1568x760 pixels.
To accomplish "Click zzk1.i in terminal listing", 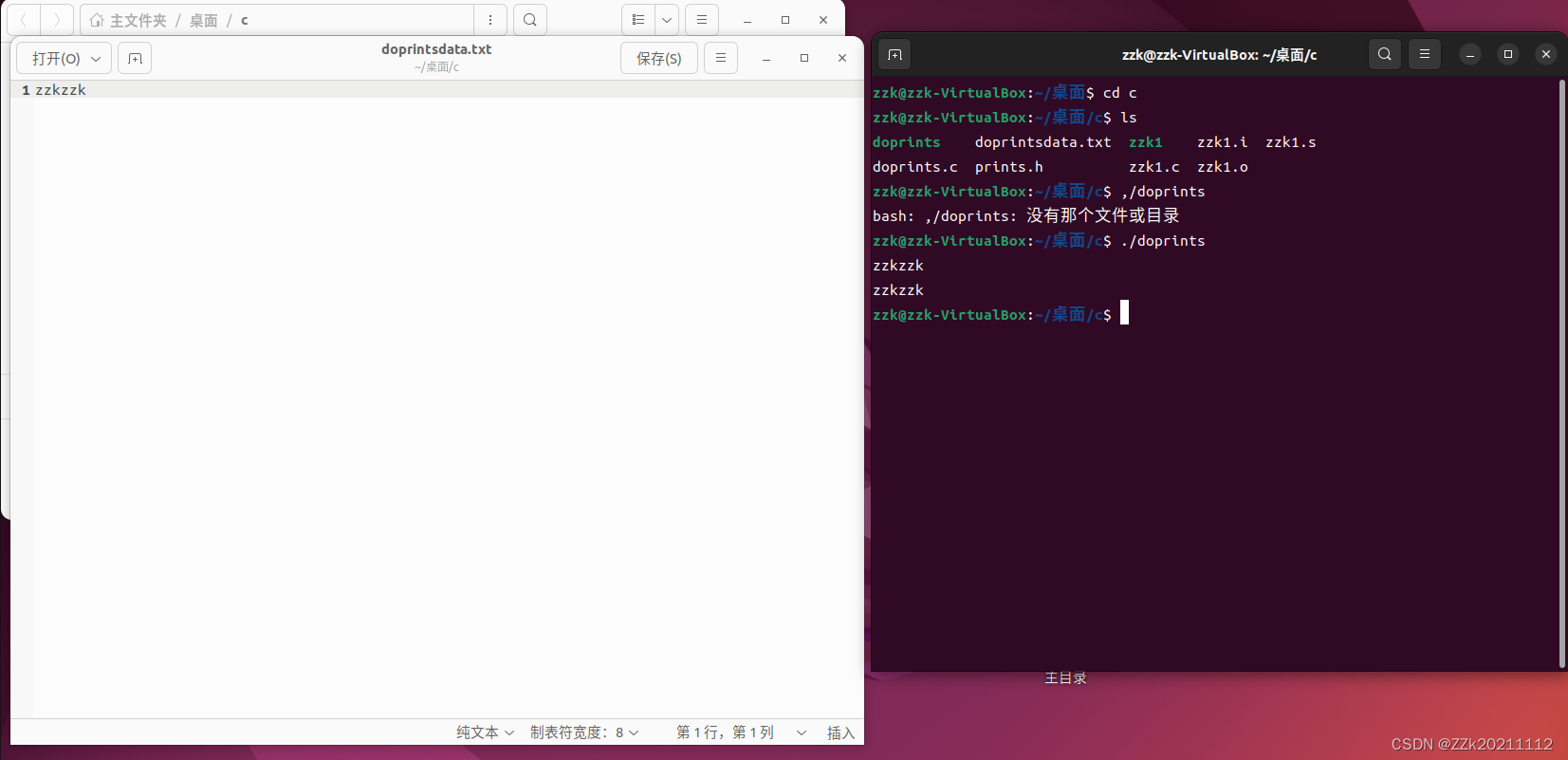I will coord(1222,142).
